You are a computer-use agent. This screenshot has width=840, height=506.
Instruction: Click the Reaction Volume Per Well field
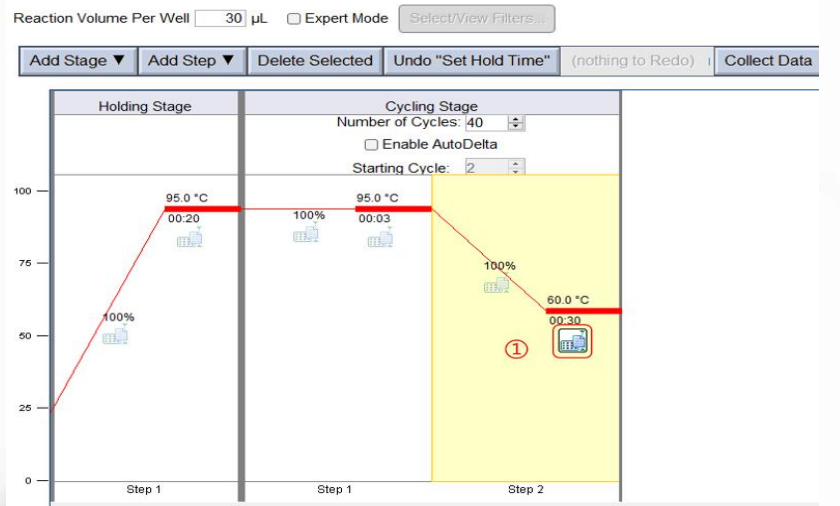(x=220, y=19)
